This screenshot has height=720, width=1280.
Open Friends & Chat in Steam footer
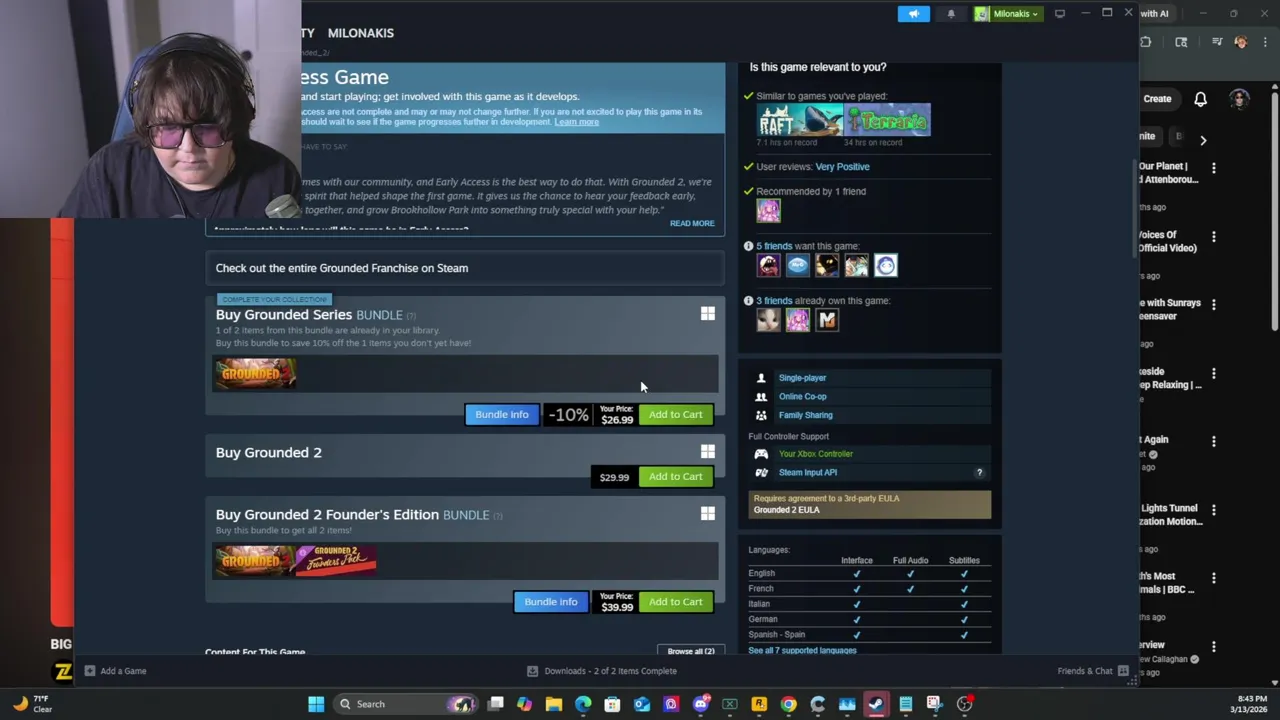click(1093, 671)
